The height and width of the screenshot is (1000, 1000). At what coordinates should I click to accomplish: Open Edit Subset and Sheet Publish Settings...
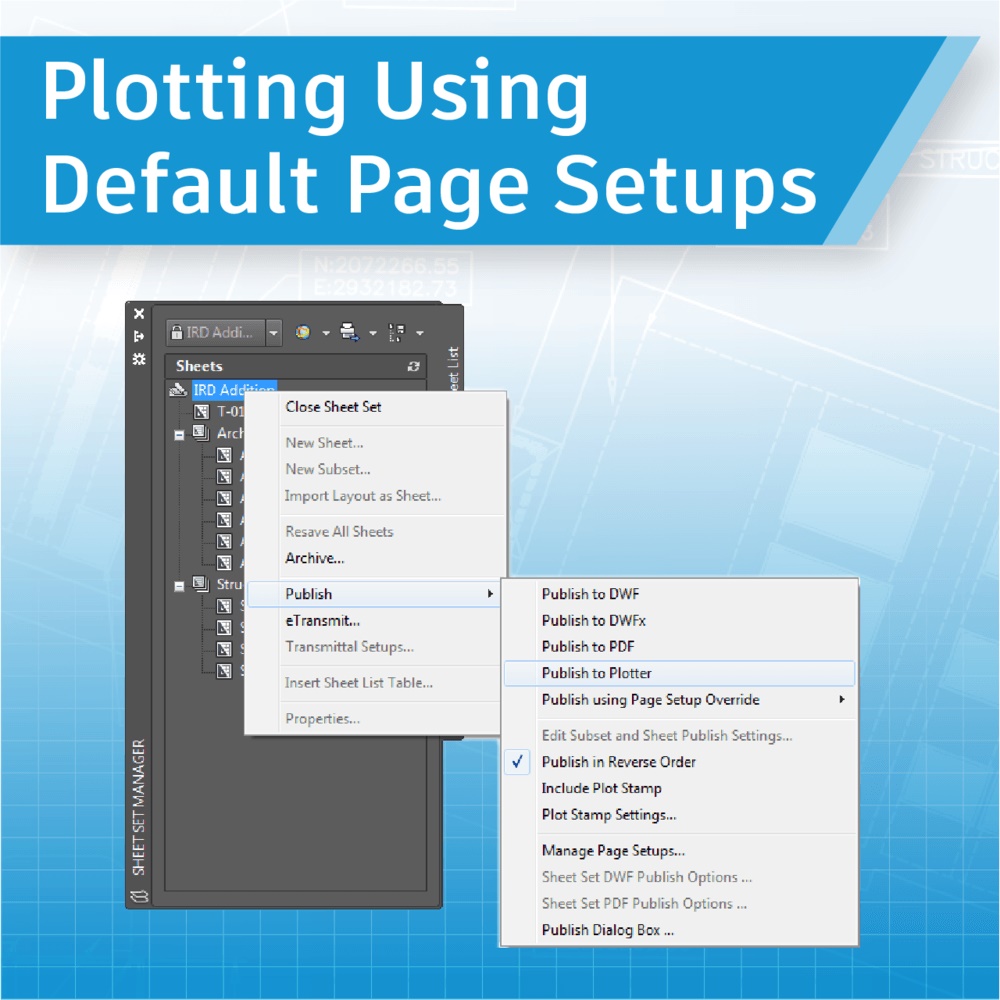pos(667,735)
